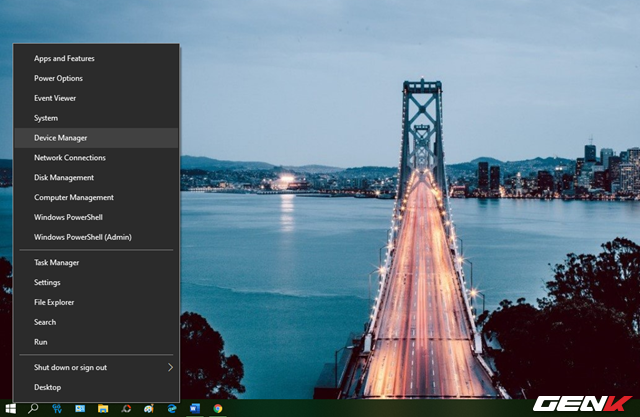The image size is (640, 417).
Task: Open Google Chrome from the taskbar
Action: click(x=218, y=408)
